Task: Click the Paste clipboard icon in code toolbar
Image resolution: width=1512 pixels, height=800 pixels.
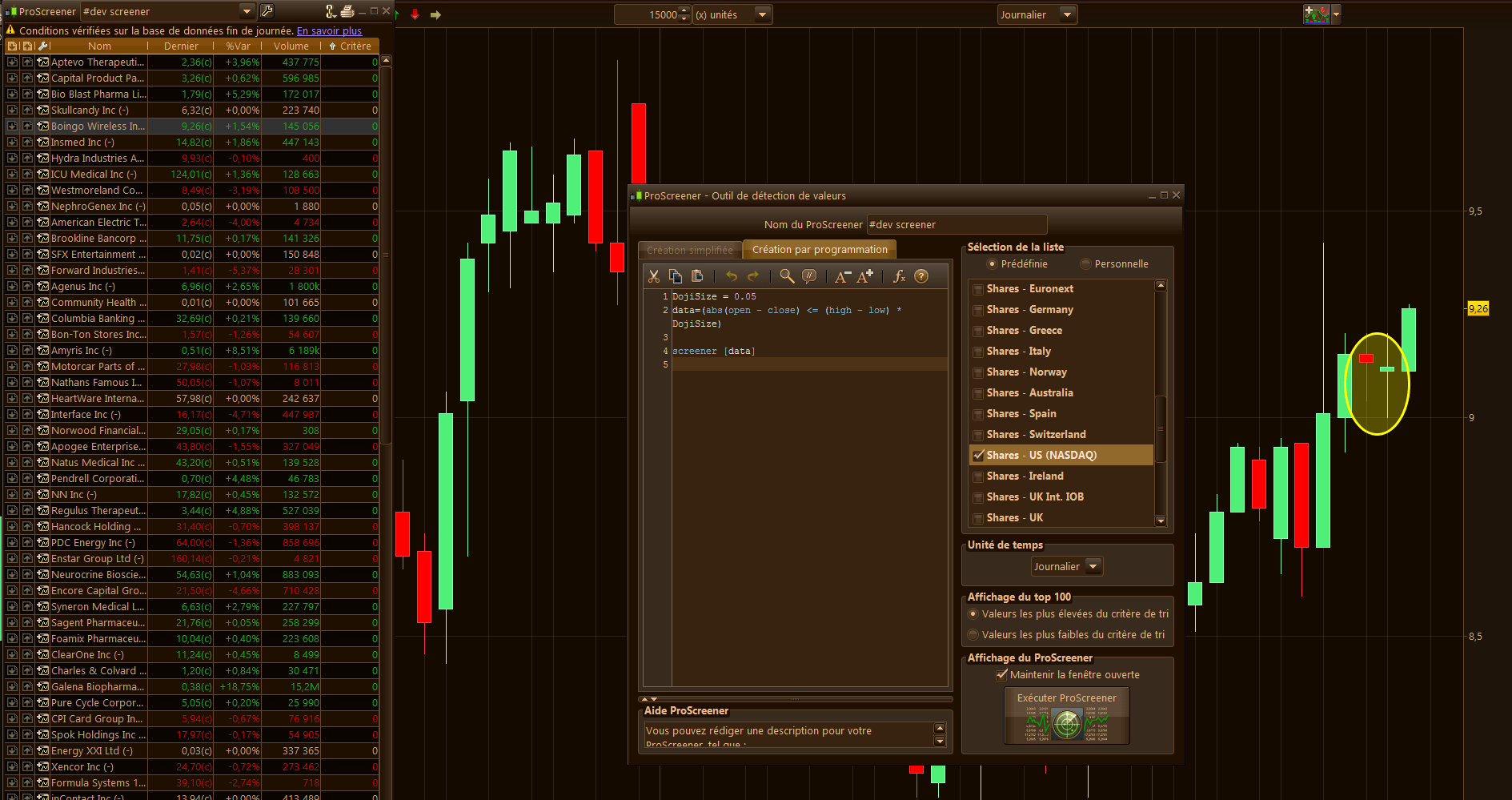Action: click(x=697, y=276)
